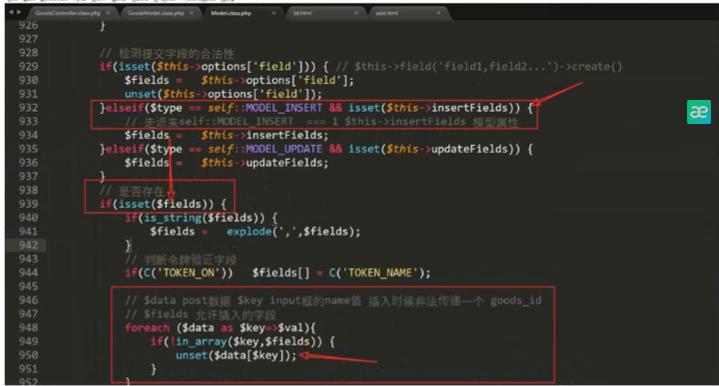This screenshot has width=719, height=386.
Task: Click on "unset($this->options['field']);" line
Action: pos(223,94)
